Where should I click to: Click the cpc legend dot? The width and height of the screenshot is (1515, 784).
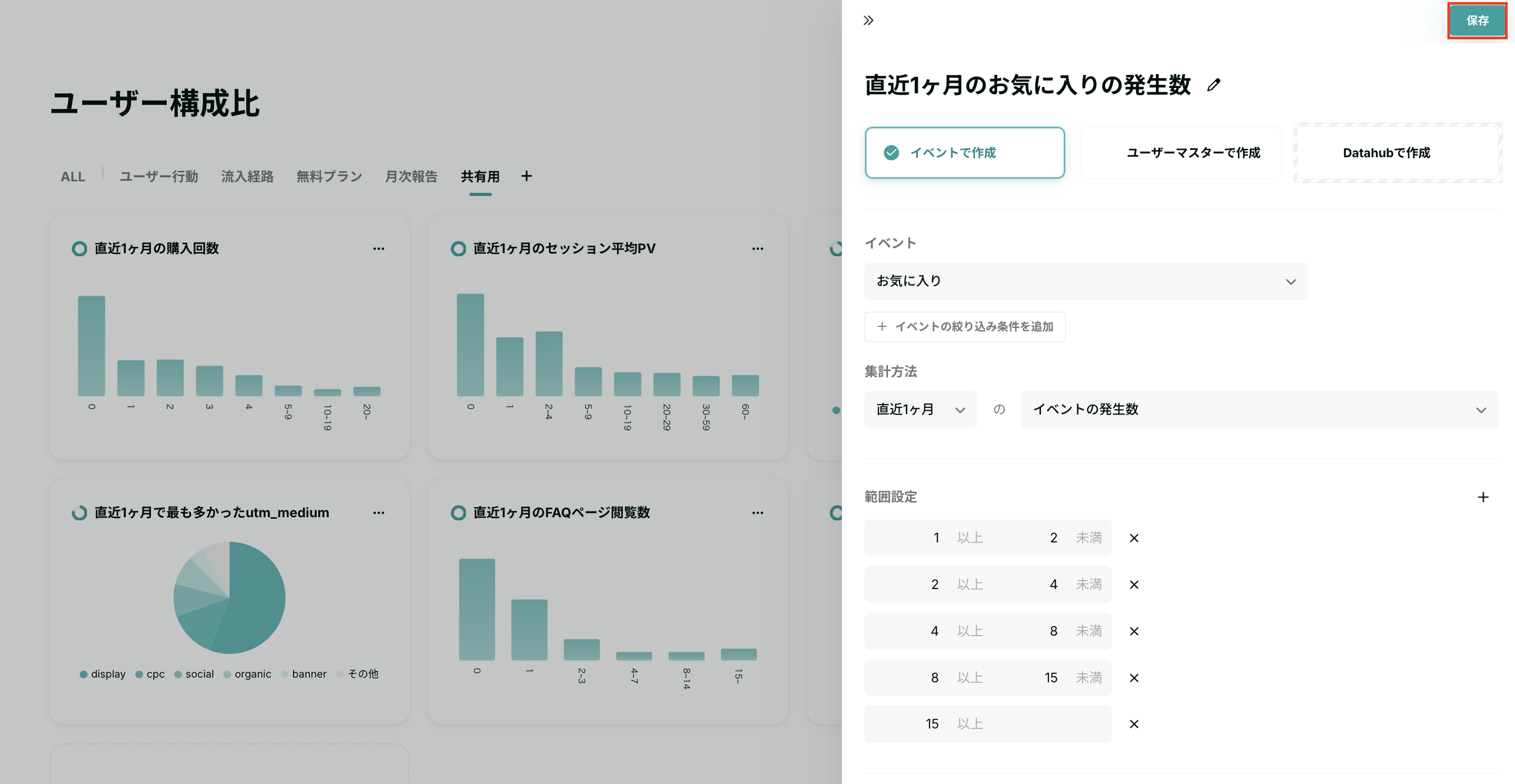point(139,674)
